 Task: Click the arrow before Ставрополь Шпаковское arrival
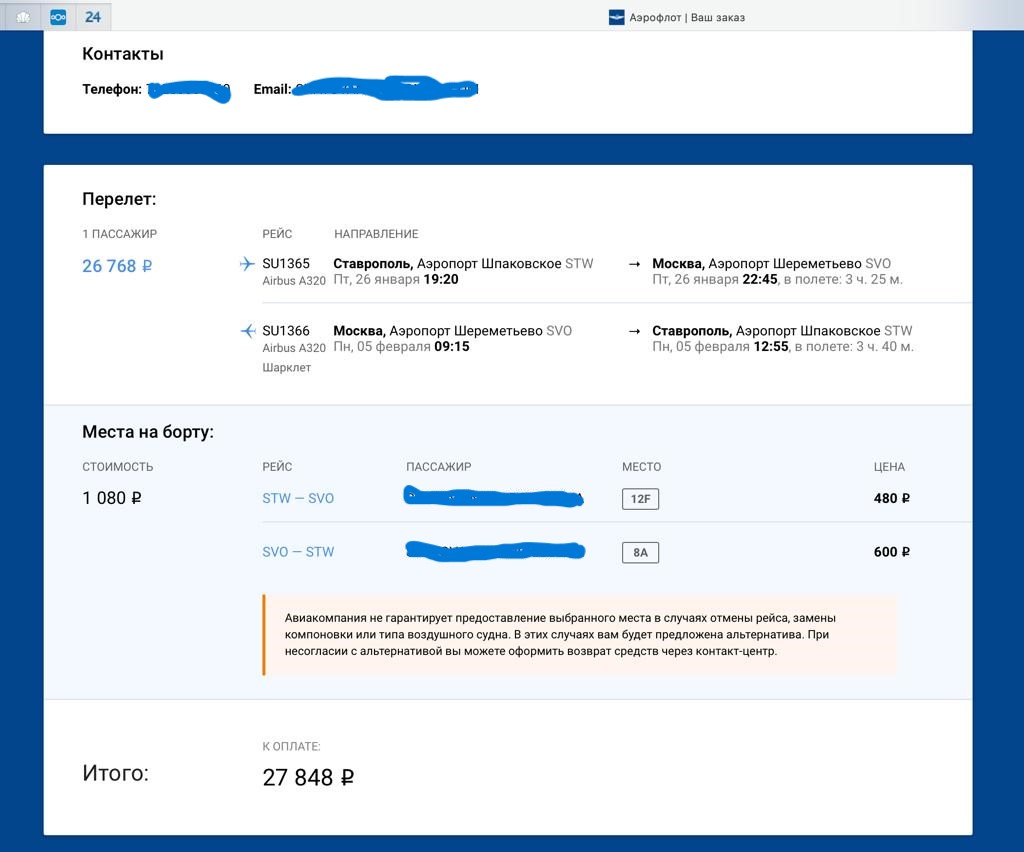tap(634, 331)
